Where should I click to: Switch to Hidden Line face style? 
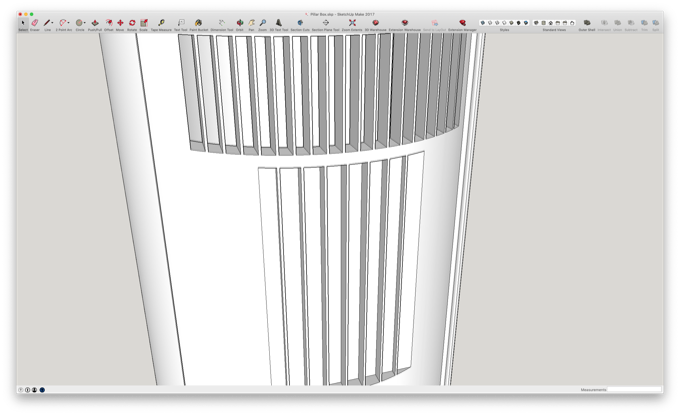(x=504, y=23)
